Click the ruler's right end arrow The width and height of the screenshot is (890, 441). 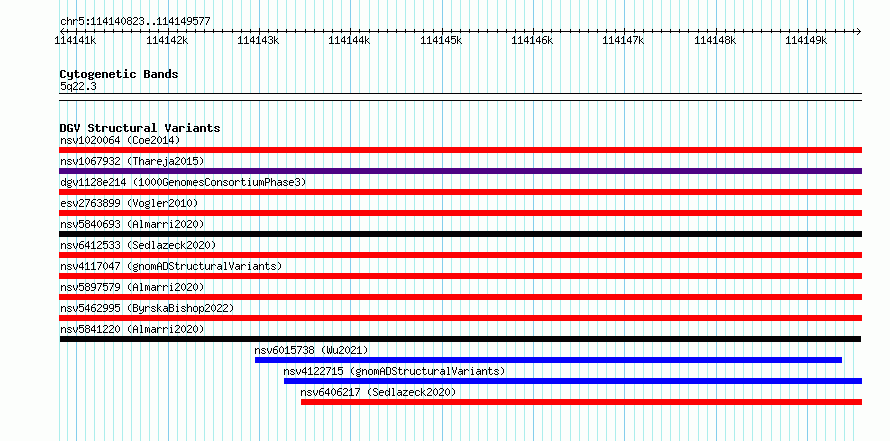click(x=859, y=31)
